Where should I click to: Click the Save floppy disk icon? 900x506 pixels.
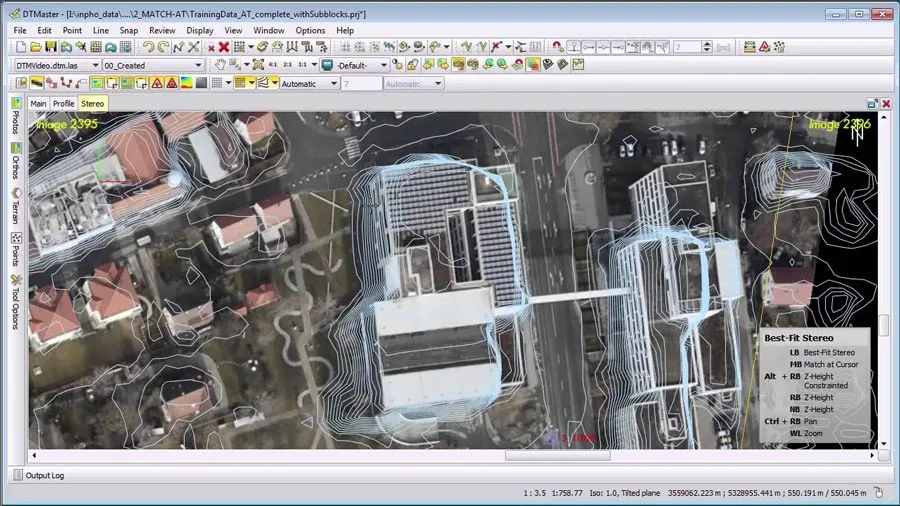point(51,47)
